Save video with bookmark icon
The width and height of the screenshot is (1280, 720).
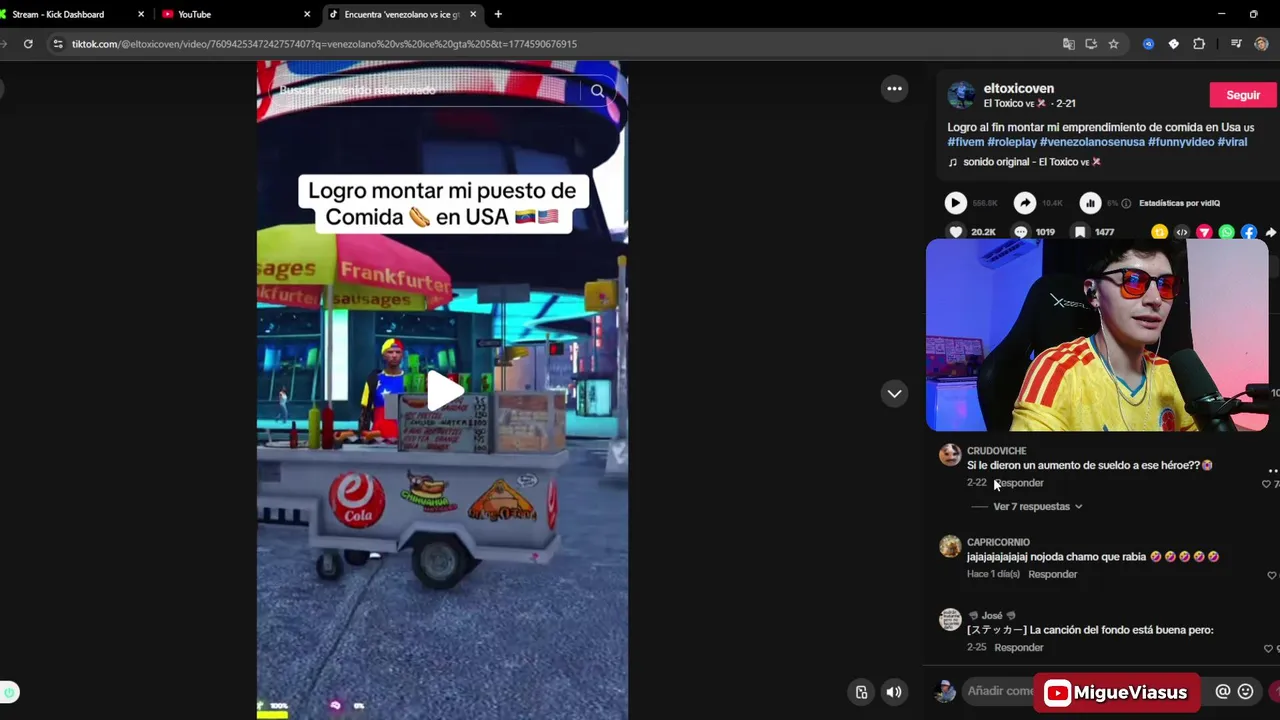[x=1080, y=232]
